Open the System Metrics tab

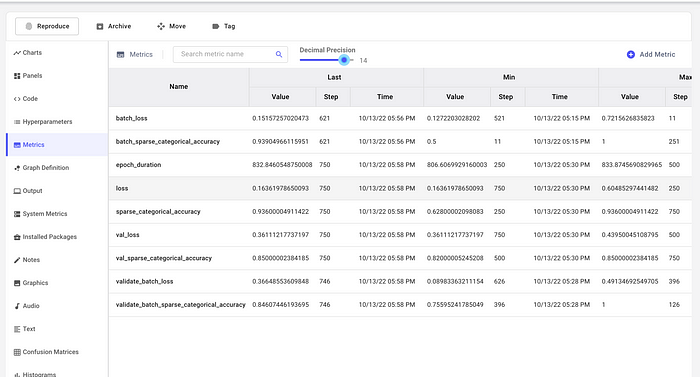coord(57,214)
